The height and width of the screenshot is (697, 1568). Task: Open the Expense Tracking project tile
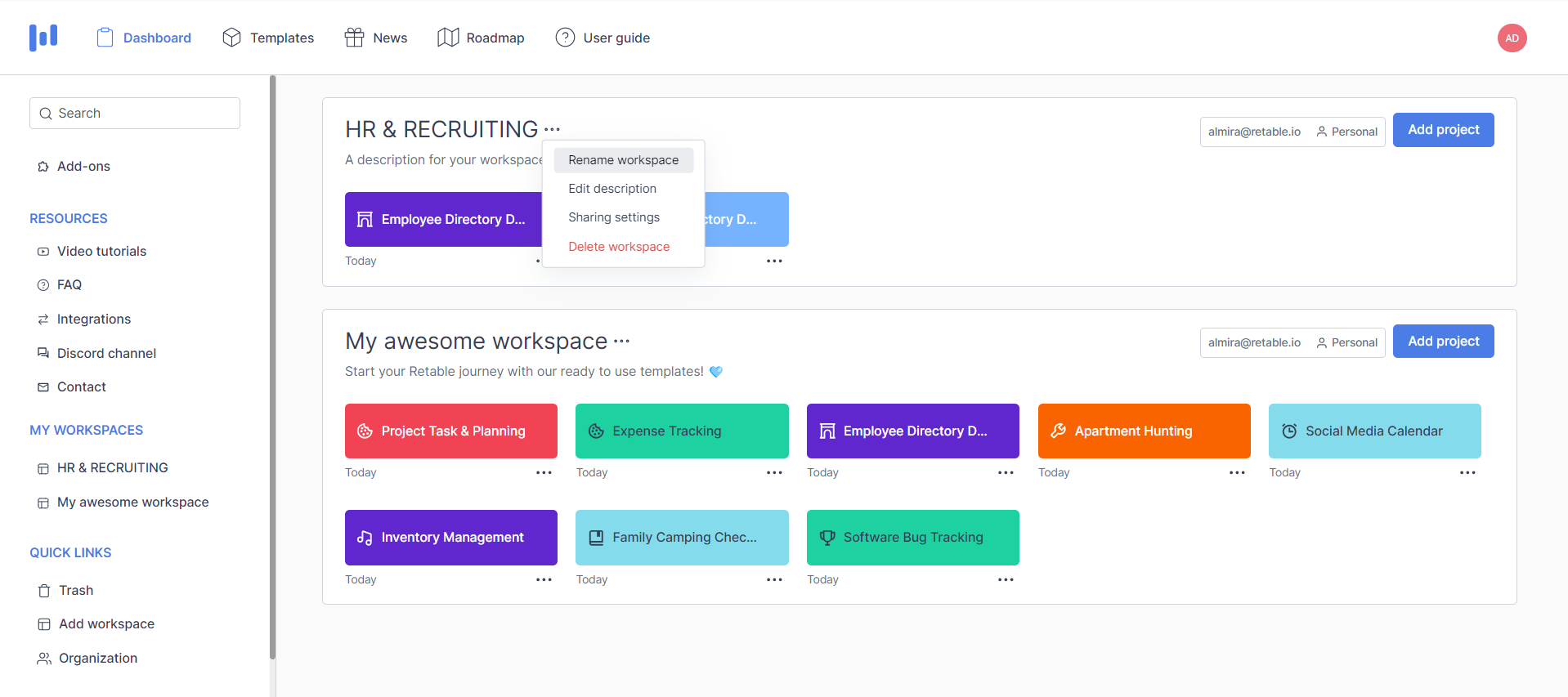pyautogui.click(x=682, y=431)
